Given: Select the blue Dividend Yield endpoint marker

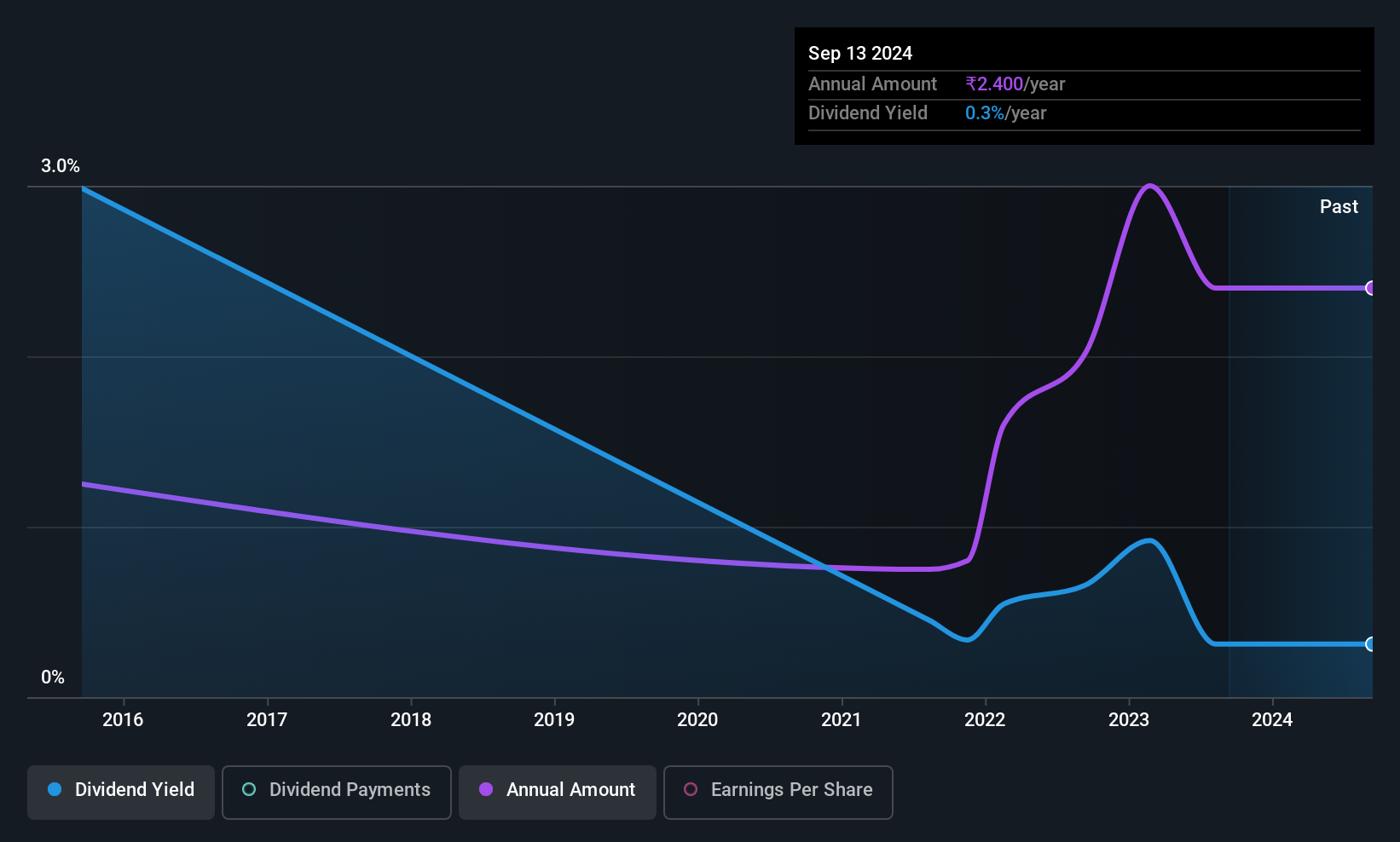Looking at the screenshot, I should coord(1370,644).
